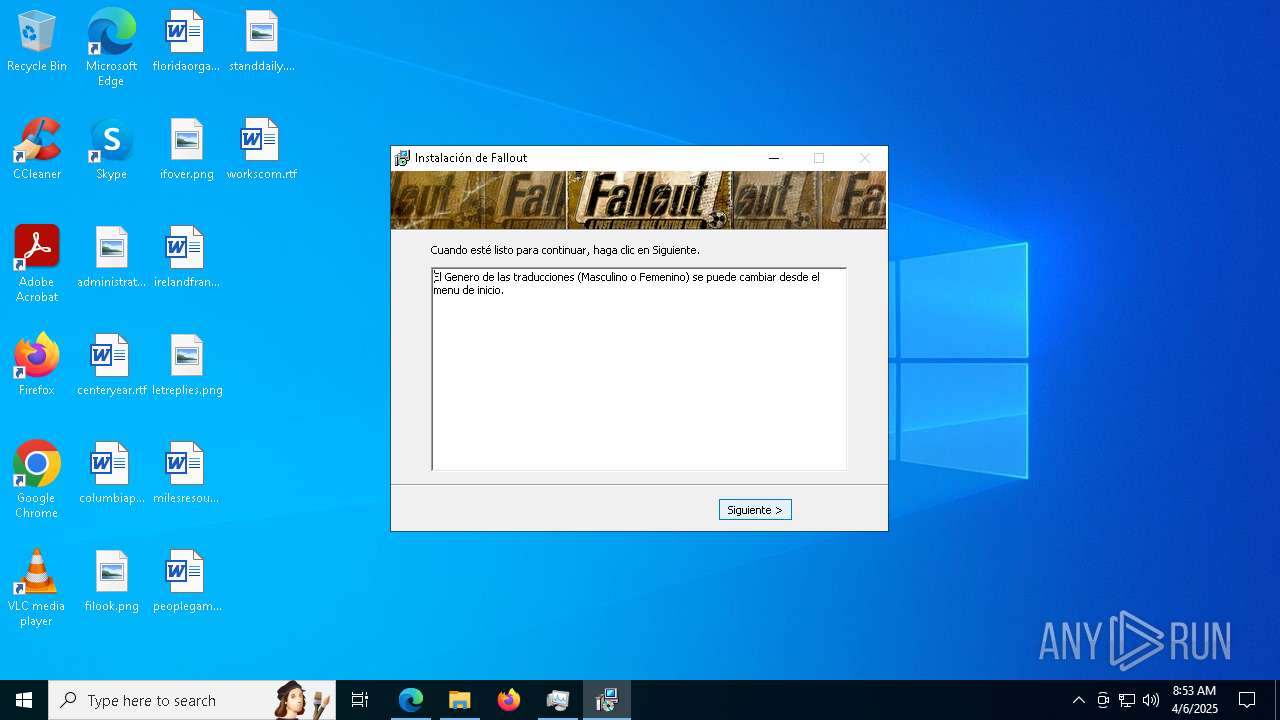Select the ifover.png file icon
The width and height of the screenshot is (1280, 720).
[187, 150]
